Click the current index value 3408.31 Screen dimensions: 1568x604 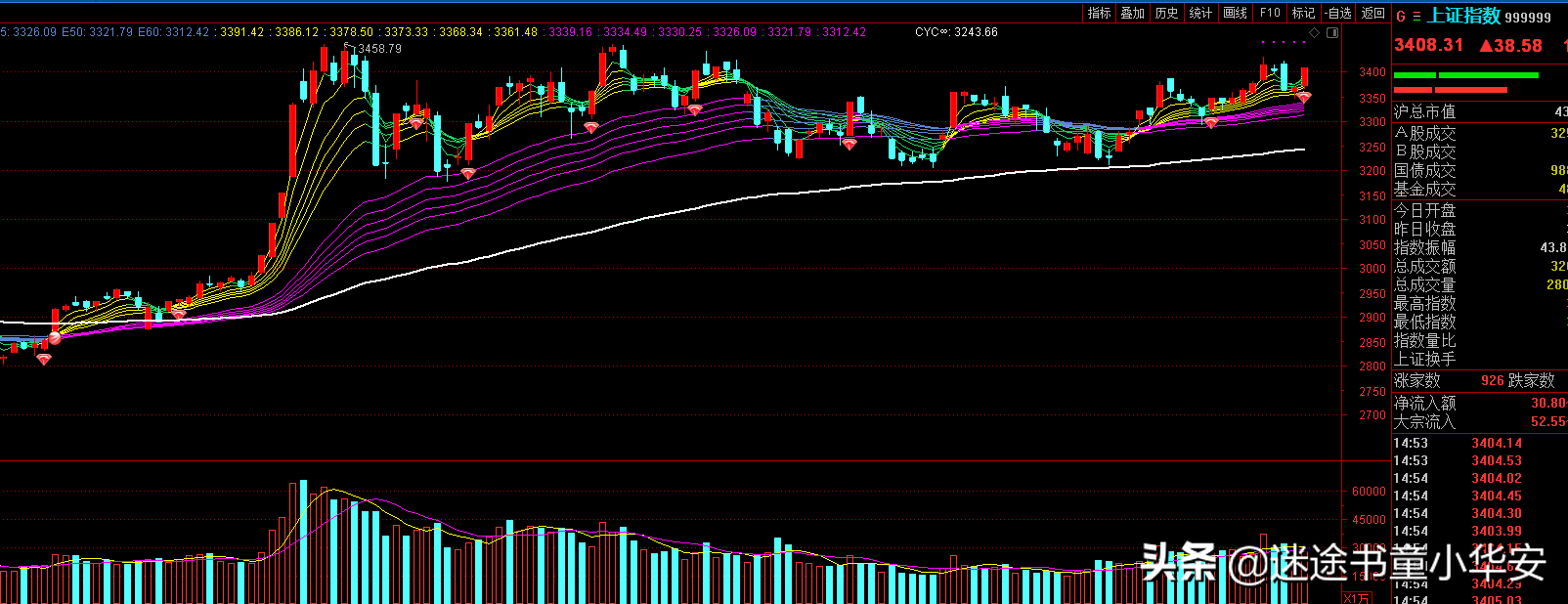click(1429, 45)
